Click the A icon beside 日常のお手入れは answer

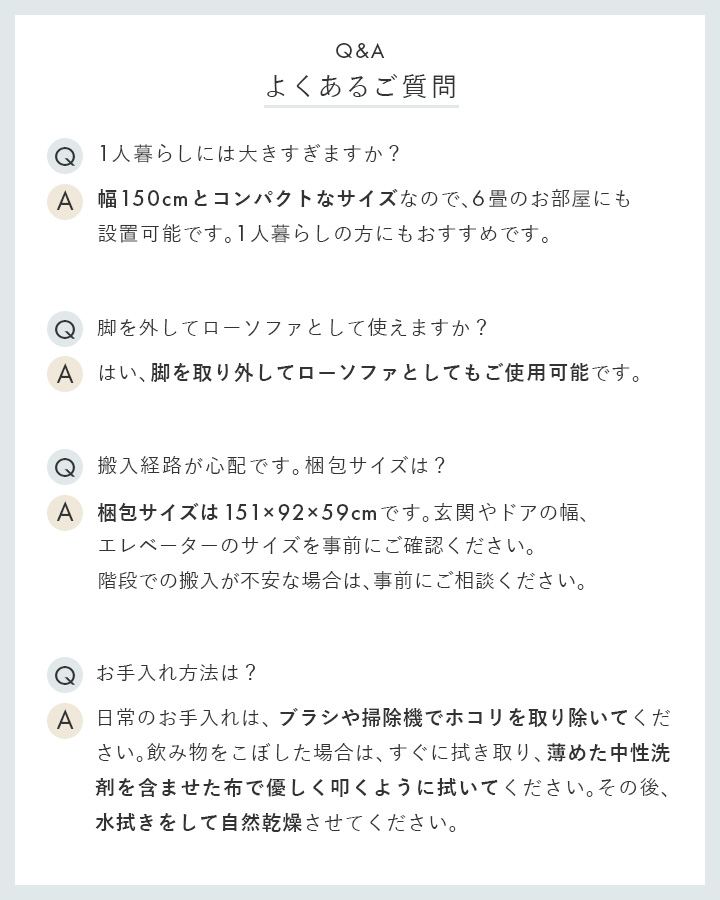point(65,719)
